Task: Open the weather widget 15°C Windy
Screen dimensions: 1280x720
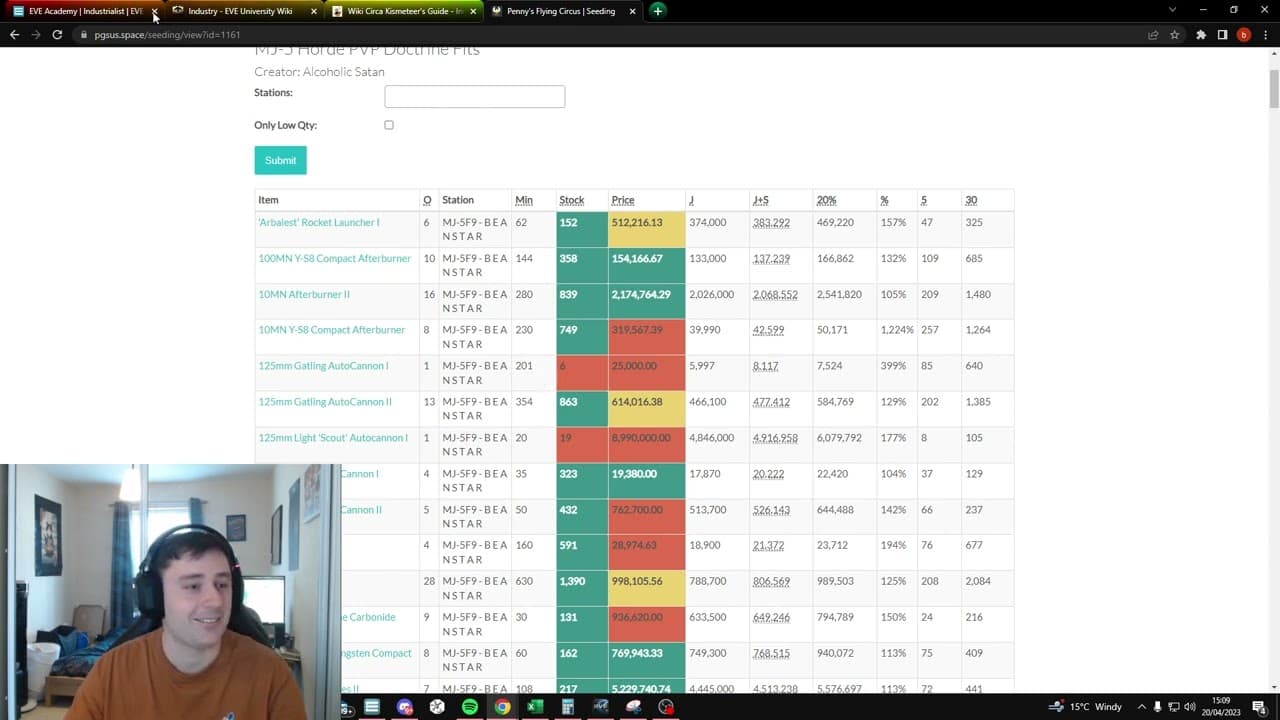Action: pyautogui.click(x=1086, y=707)
